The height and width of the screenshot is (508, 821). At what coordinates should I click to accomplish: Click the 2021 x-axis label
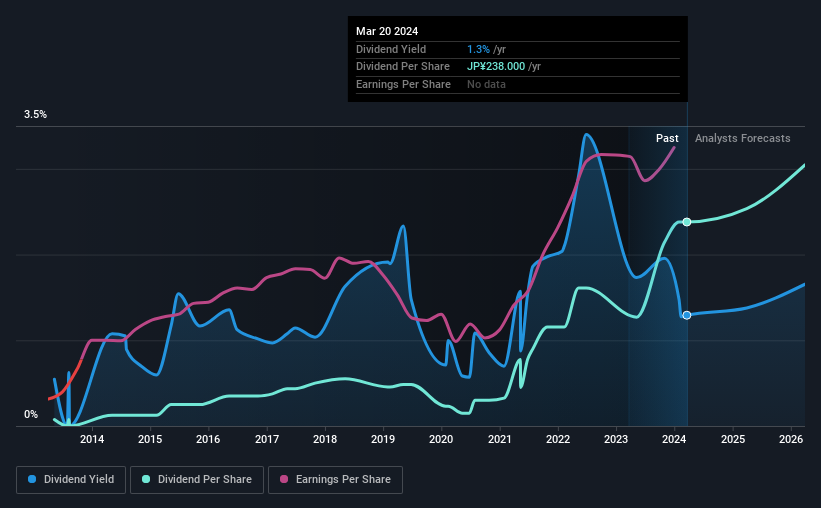500,439
